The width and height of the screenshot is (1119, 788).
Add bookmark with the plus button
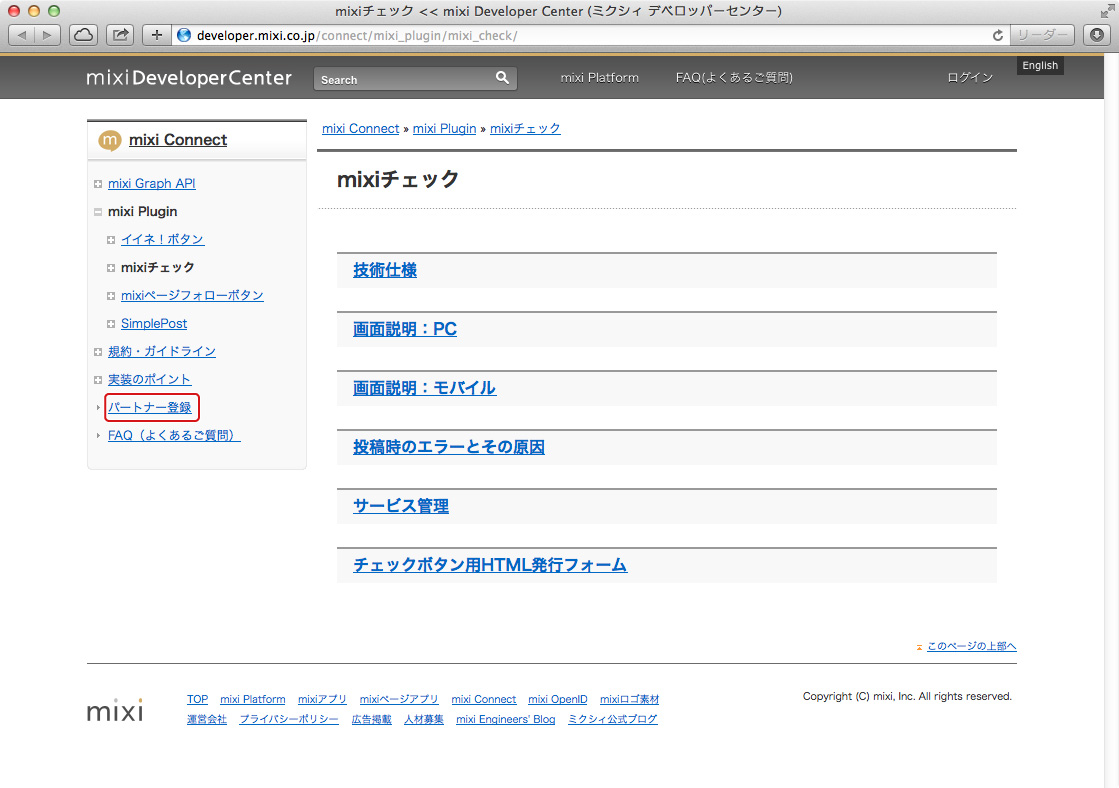click(157, 35)
